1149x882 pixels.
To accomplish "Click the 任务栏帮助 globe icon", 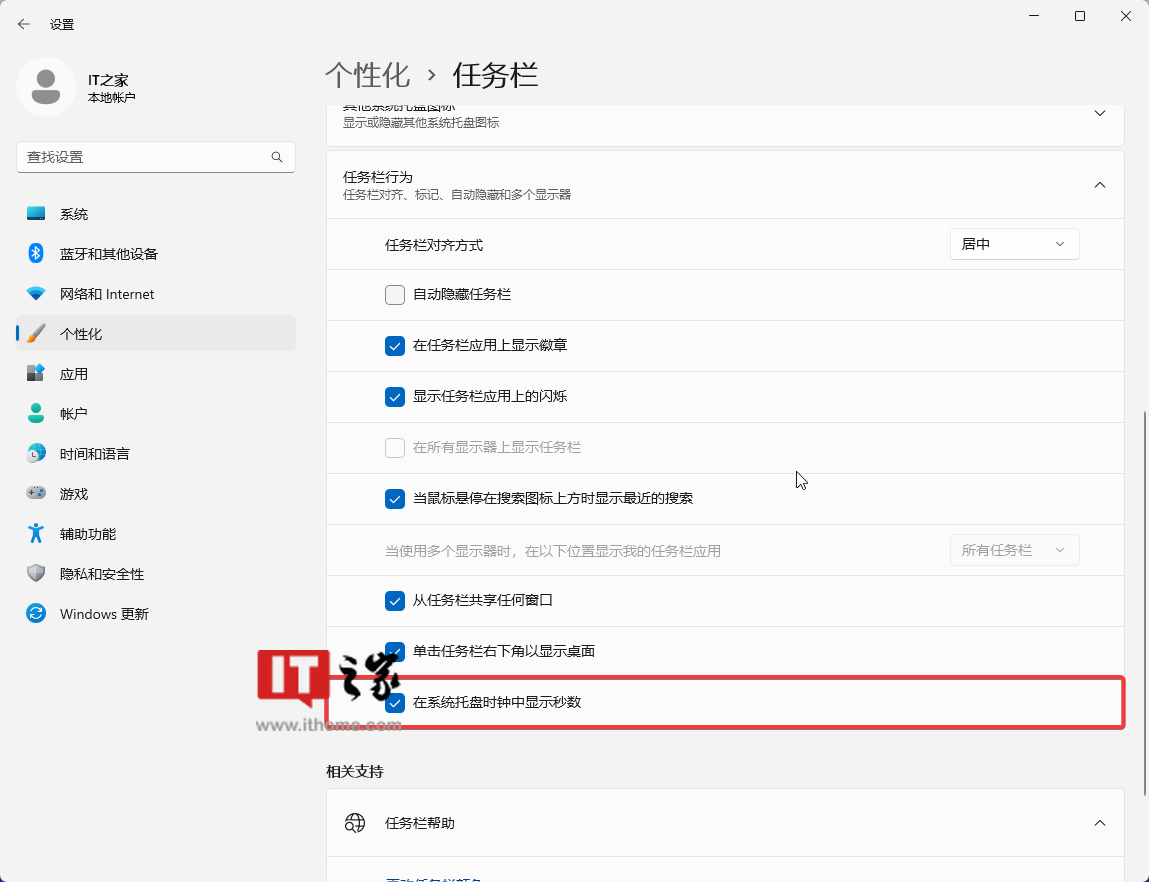I will tap(355, 823).
